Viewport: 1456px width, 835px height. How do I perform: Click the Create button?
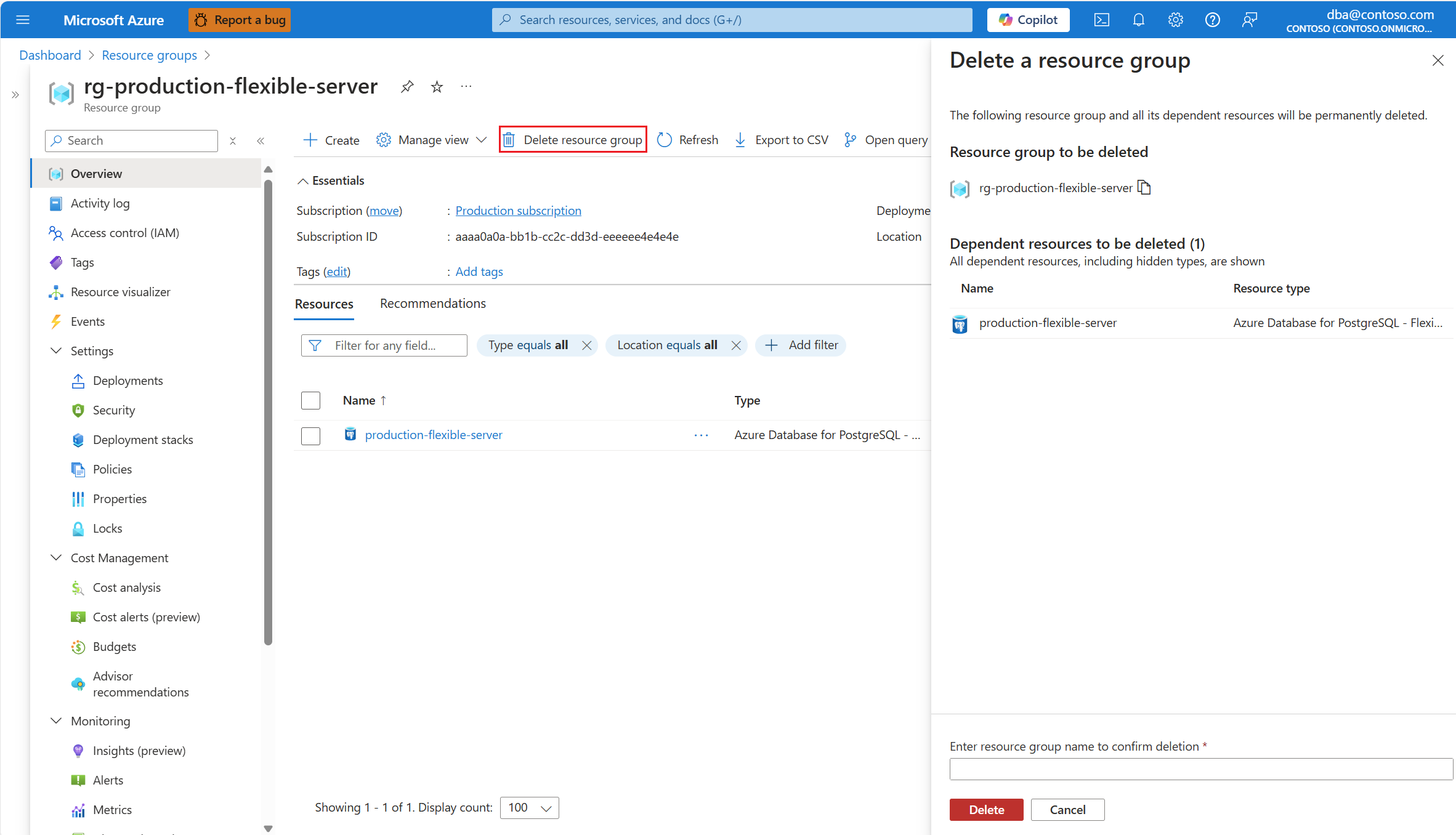[x=331, y=140]
